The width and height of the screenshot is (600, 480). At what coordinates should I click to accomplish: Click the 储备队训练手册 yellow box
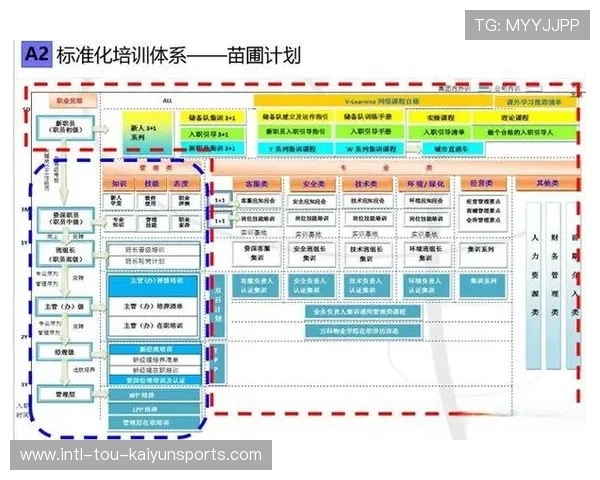368,116
